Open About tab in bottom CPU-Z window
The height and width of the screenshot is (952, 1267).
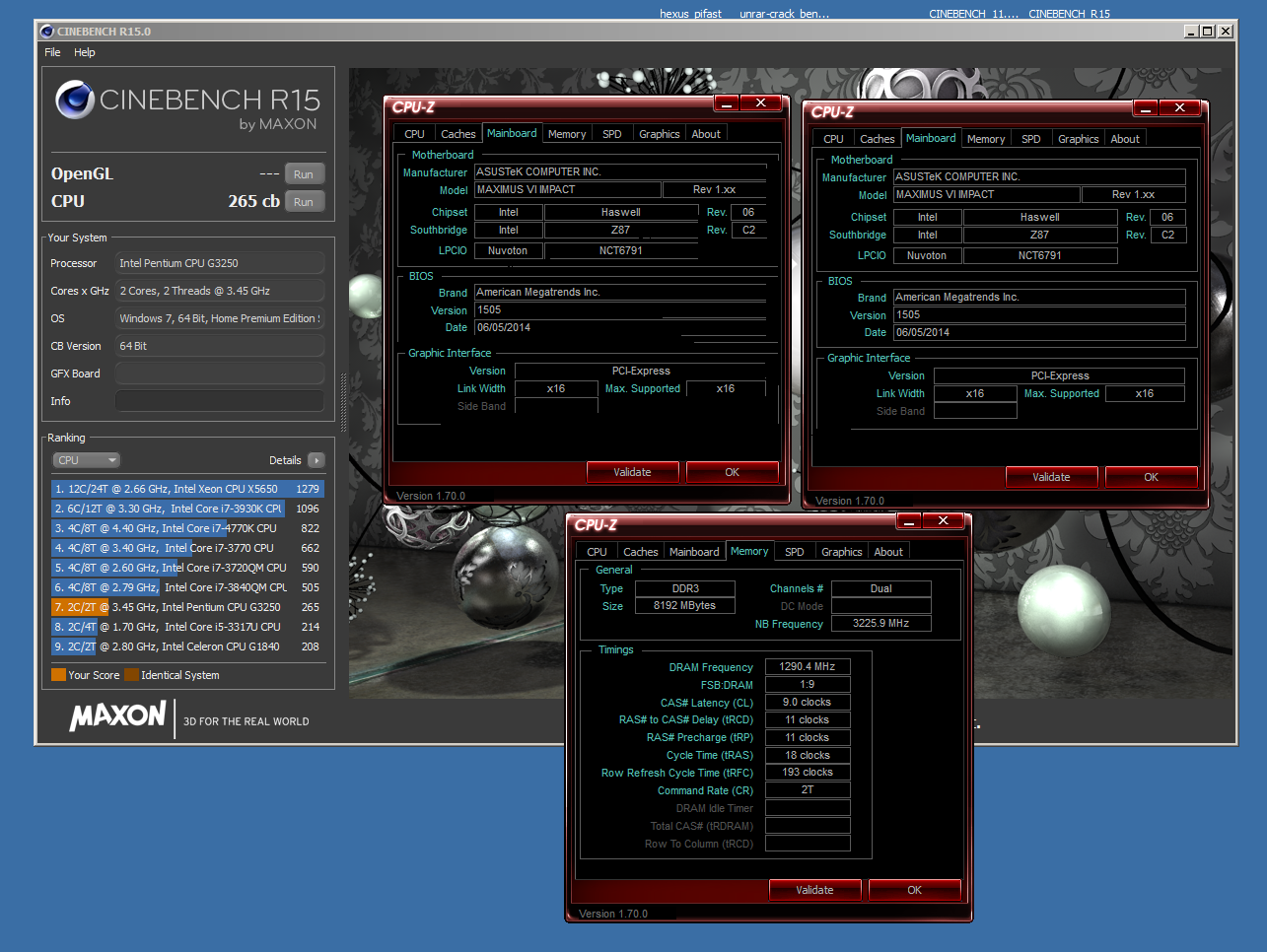click(x=888, y=552)
